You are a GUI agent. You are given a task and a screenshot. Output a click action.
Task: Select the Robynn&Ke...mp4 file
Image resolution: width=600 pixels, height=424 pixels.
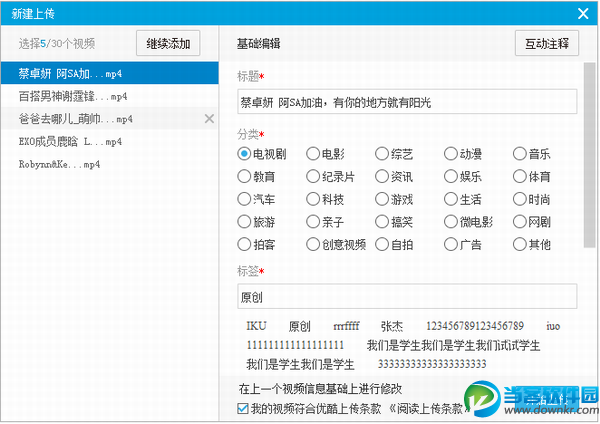point(109,164)
